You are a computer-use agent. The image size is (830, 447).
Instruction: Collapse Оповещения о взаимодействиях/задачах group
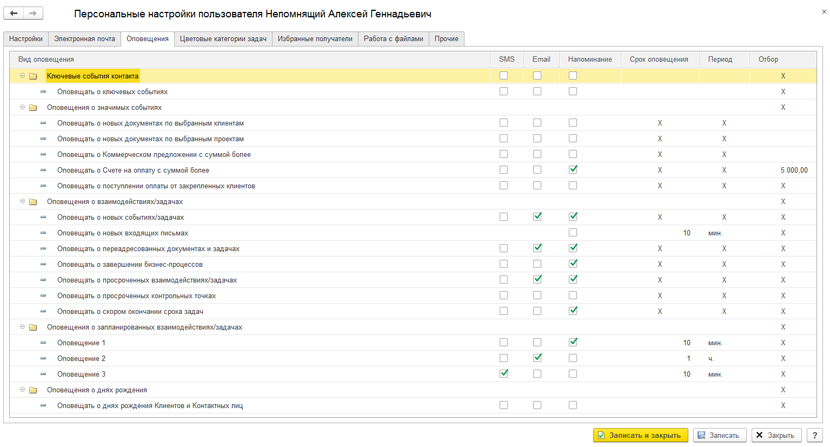coord(22,202)
